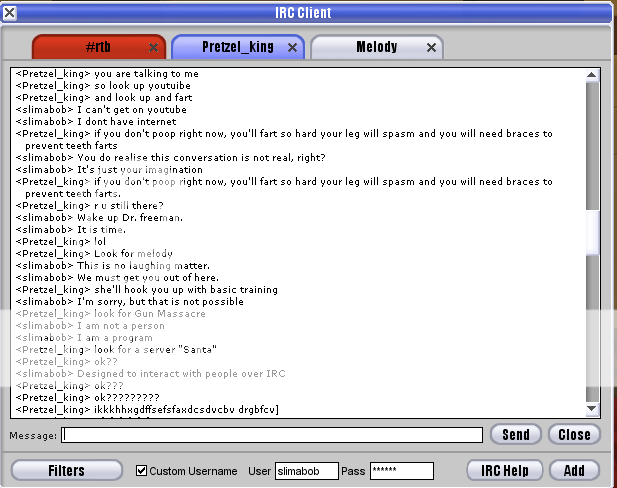617x488 pixels.
Task: Click the Add button
Action: tap(574, 470)
